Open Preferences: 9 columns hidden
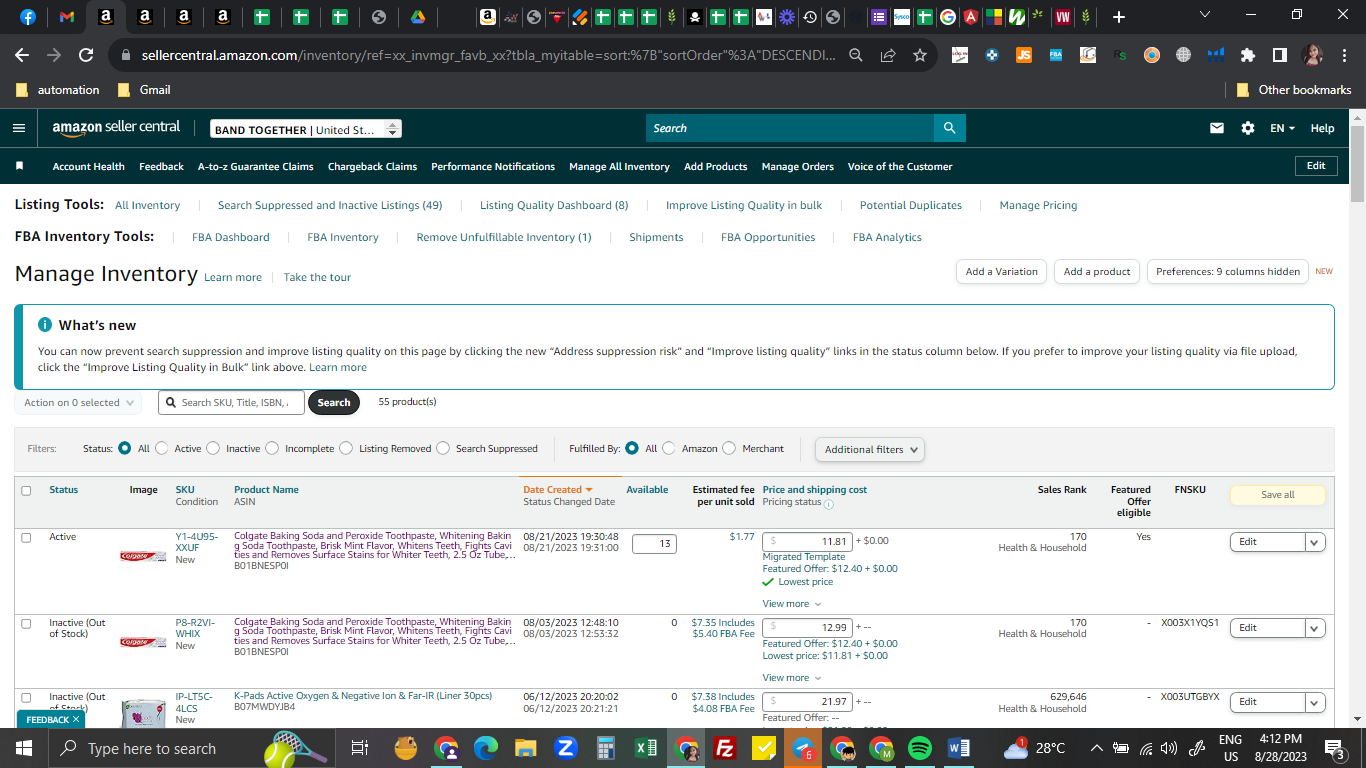This screenshot has height=768, width=1366. point(1228,271)
